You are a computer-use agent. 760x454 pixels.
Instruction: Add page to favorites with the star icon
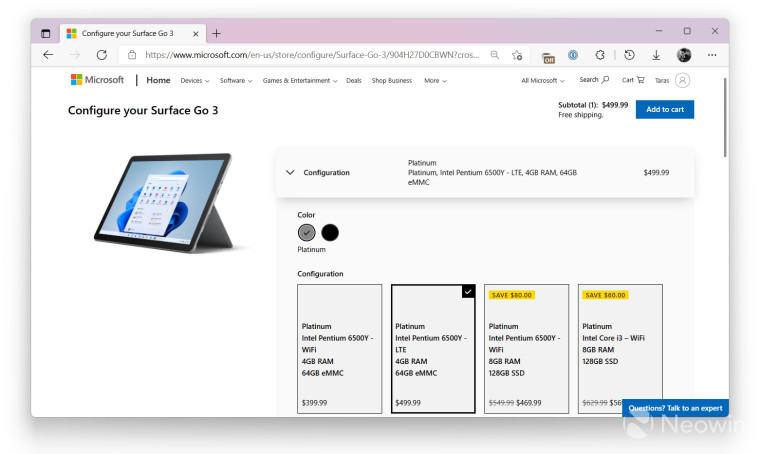coord(517,55)
